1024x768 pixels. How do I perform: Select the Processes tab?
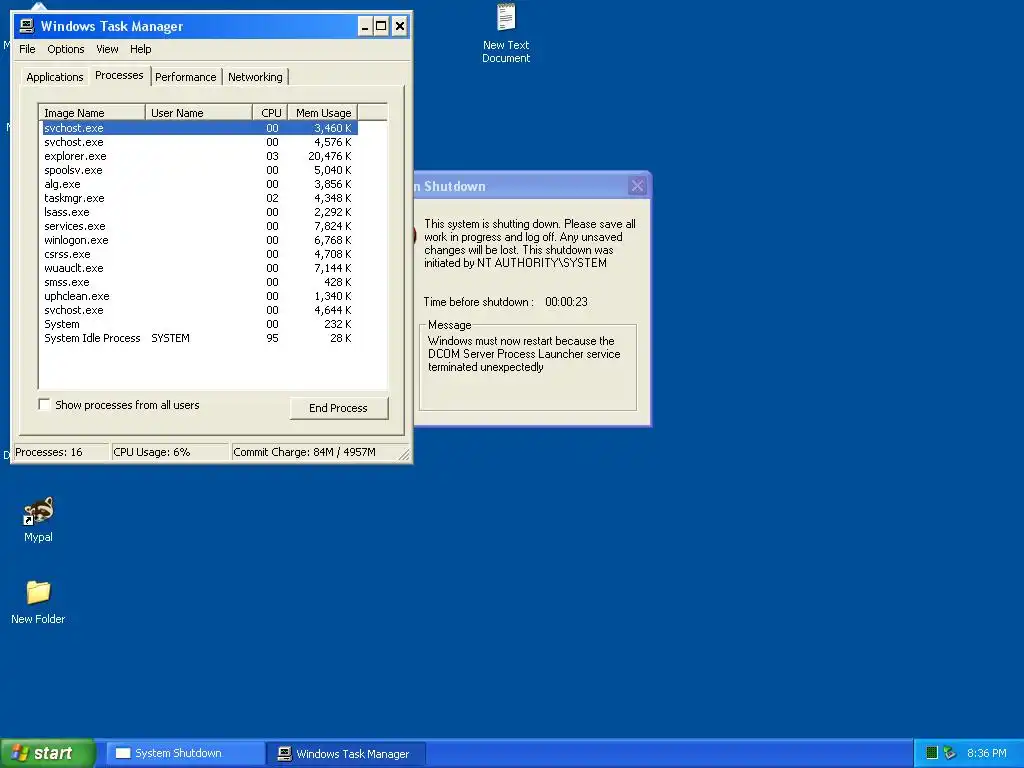pos(119,75)
